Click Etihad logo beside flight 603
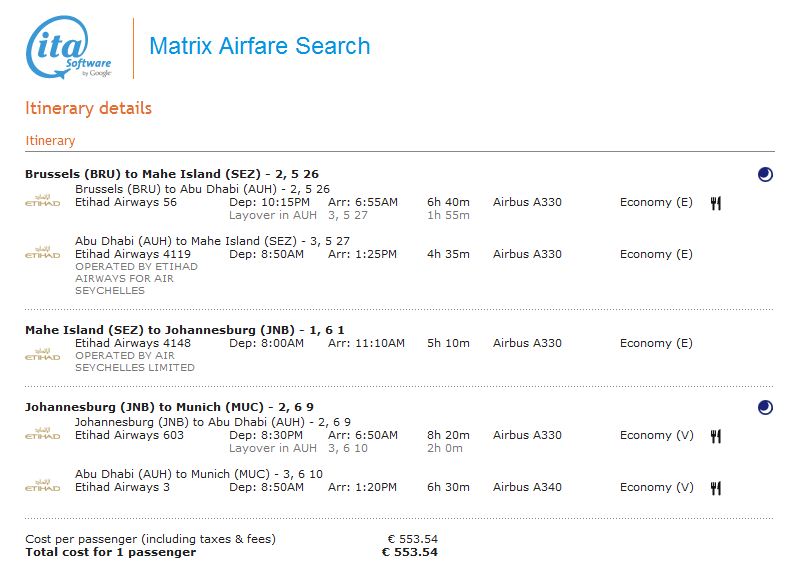The height and width of the screenshot is (574, 788). pyautogui.click(x=42, y=435)
